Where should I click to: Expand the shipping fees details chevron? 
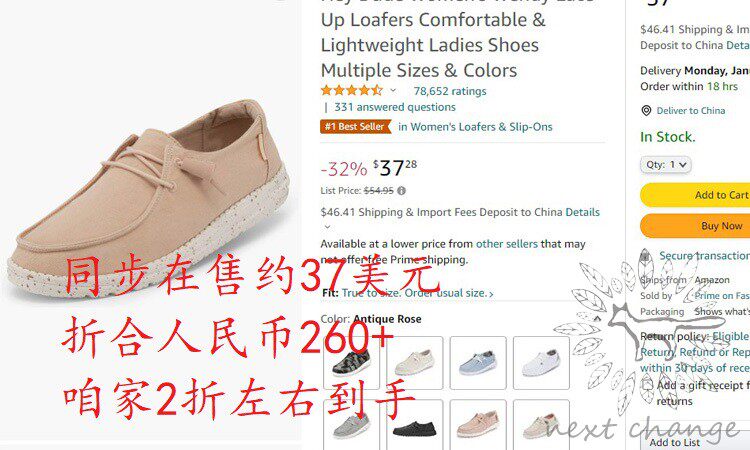coord(328,227)
